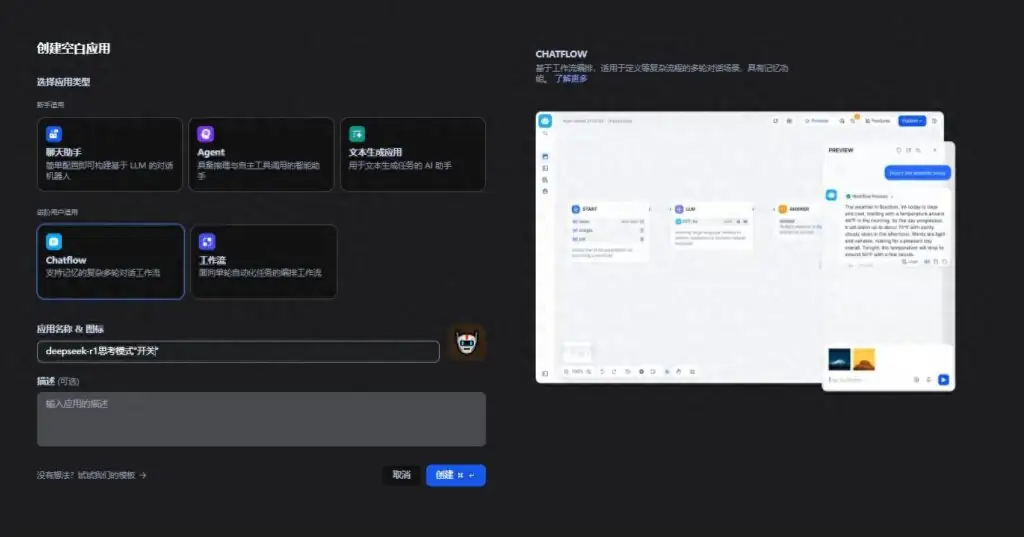Click the 应用名称 & 图标 field label
This screenshot has height=537, width=1024.
pyautogui.click(x=71, y=329)
